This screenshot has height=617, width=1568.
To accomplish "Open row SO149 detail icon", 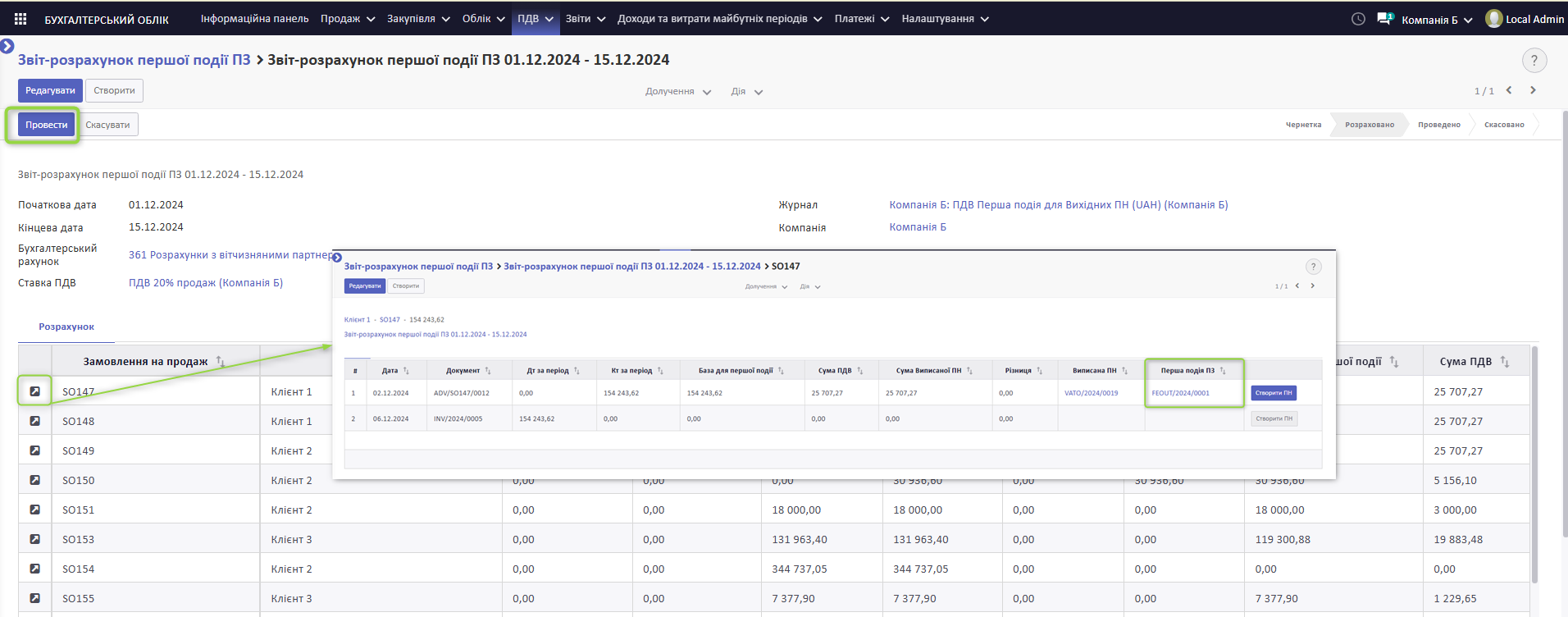I will (35, 450).
